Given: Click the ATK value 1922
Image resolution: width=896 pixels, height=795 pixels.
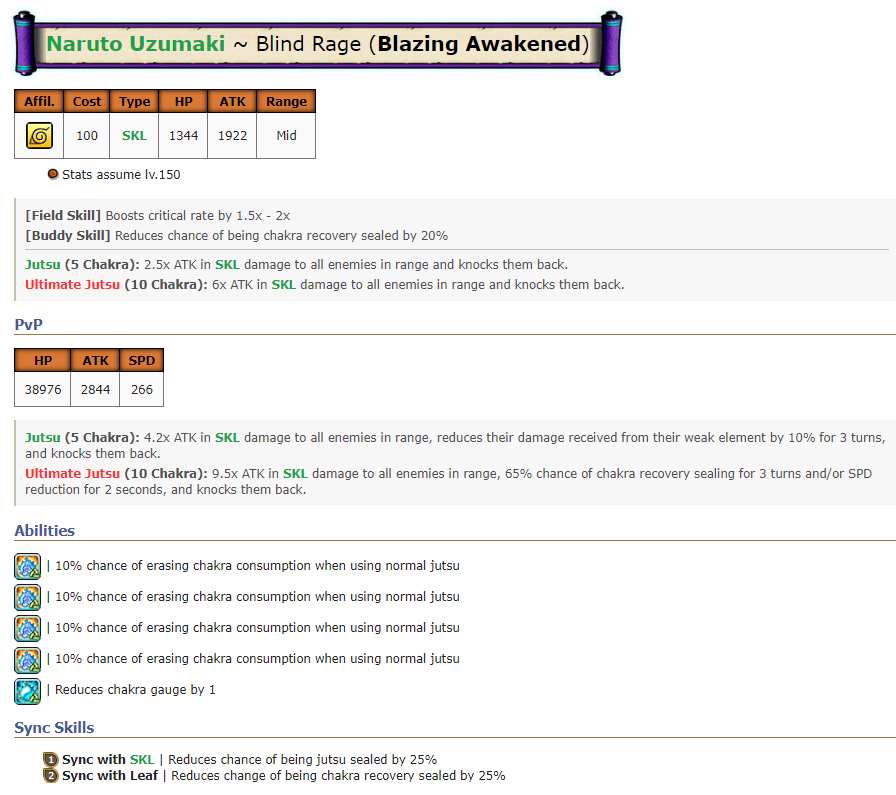Looking at the screenshot, I should click(x=233, y=135).
